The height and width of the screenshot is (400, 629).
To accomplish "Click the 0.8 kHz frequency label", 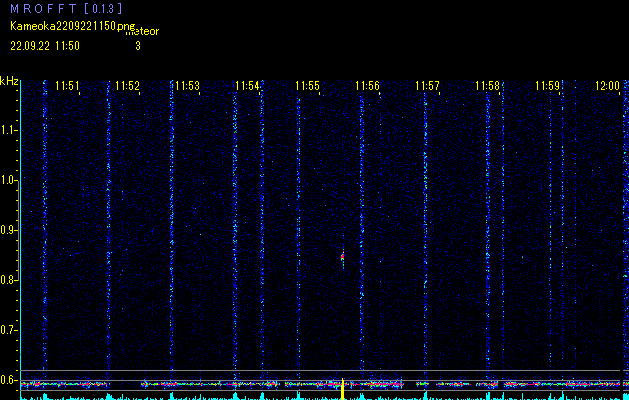I will 8,280.
